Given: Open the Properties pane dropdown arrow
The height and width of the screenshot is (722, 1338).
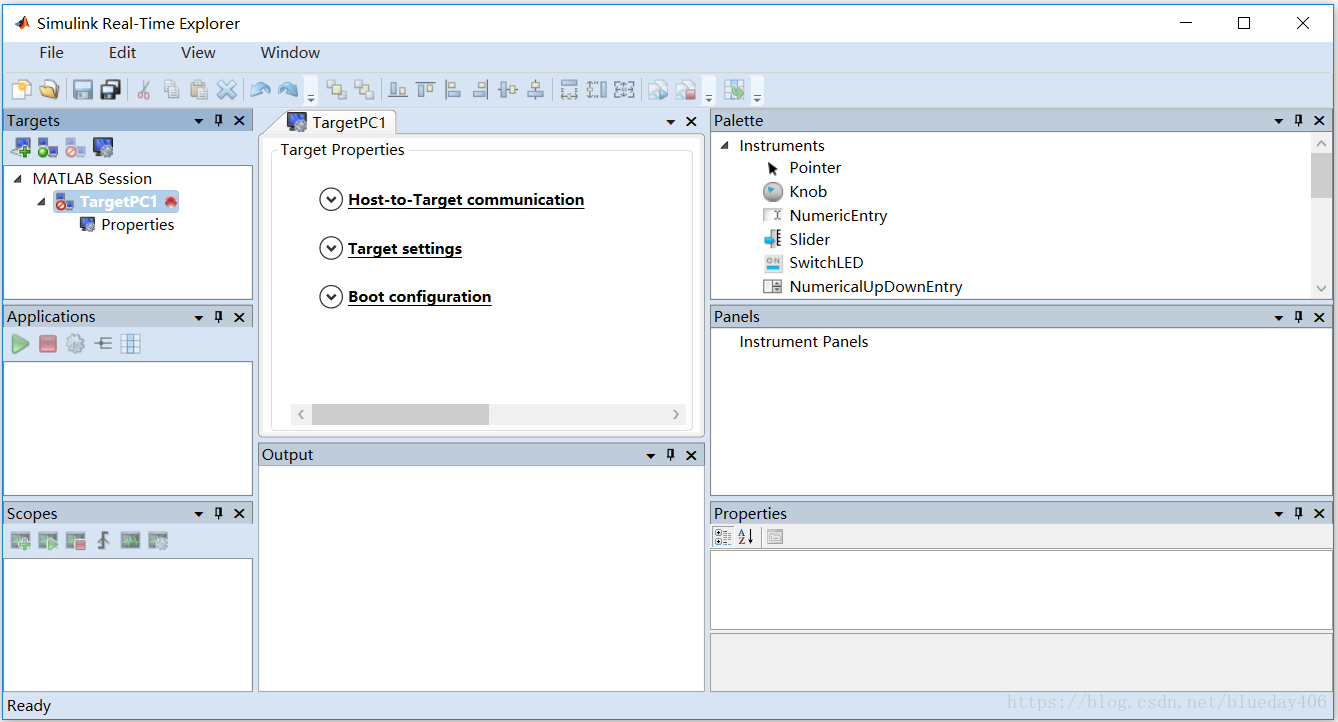Looking at the screenshot, I should (x=1279, y=514).
